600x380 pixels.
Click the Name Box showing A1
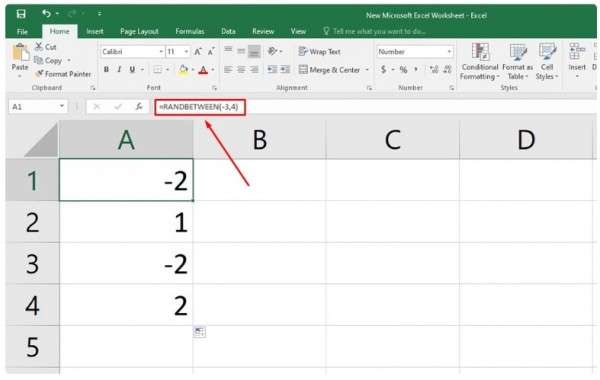click(37, 107)
